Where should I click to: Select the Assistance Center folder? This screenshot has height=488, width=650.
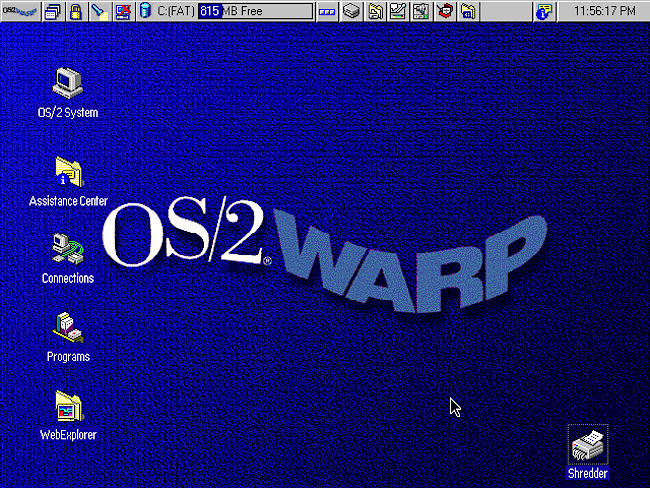(x=68, y=182)
